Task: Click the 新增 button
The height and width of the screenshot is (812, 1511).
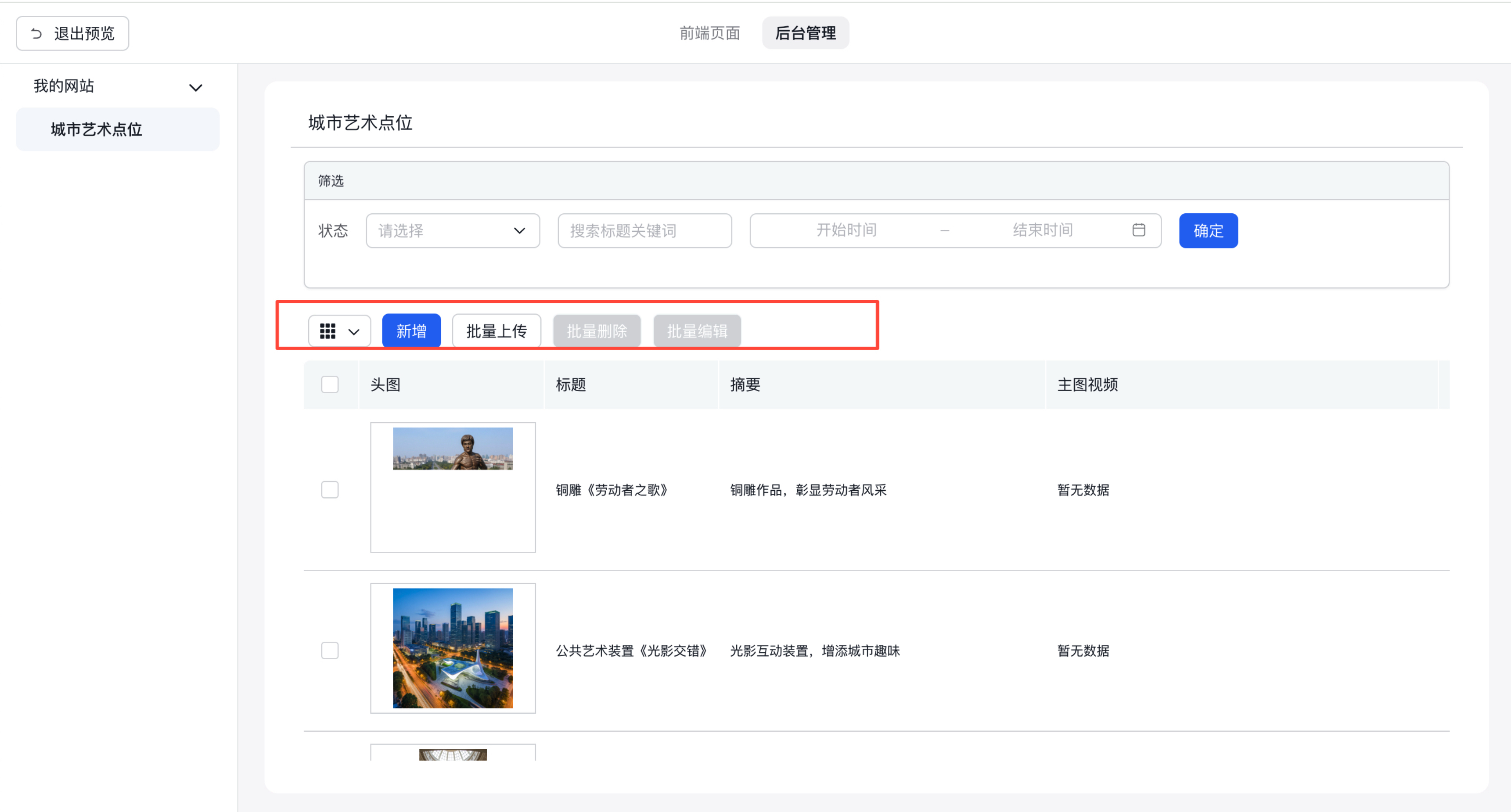Action: pyautogui.click(x=411, y=331)
